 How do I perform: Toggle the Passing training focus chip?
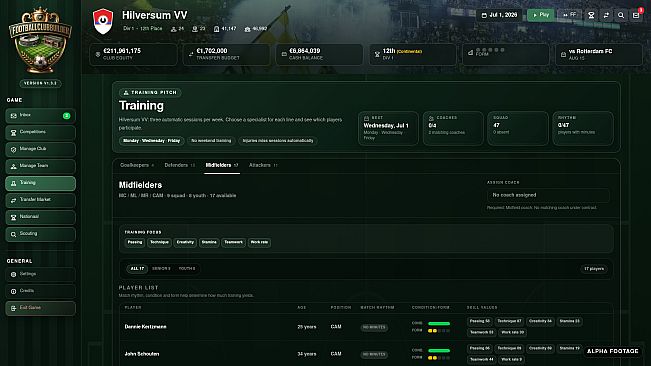135,242
